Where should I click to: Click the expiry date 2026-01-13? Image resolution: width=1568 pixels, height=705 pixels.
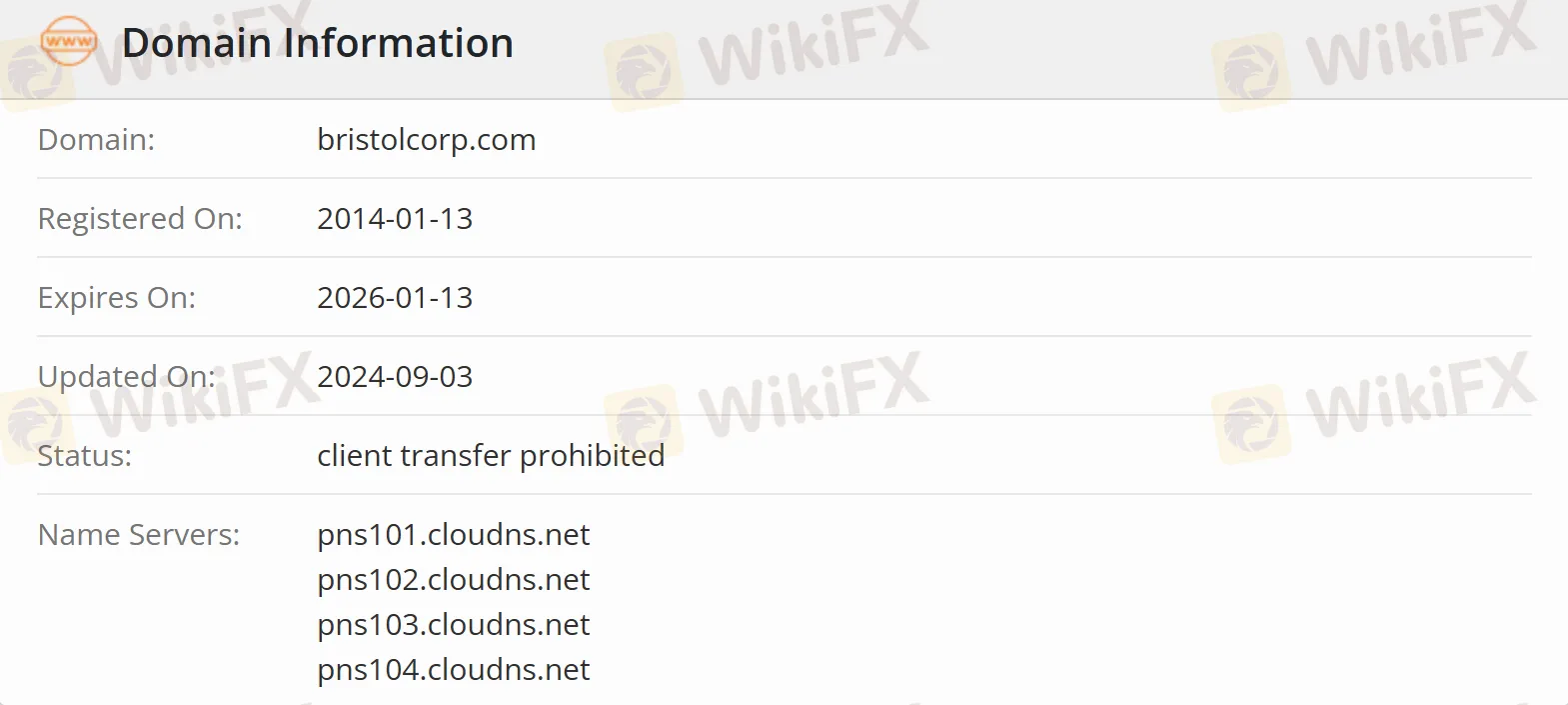click(x=395, y=298)
